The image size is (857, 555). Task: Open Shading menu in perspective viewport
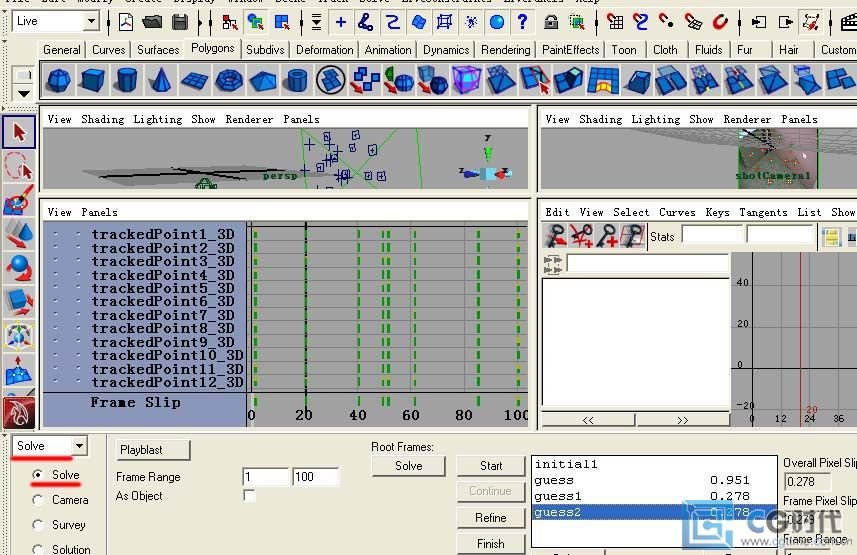tap(103, 119)
